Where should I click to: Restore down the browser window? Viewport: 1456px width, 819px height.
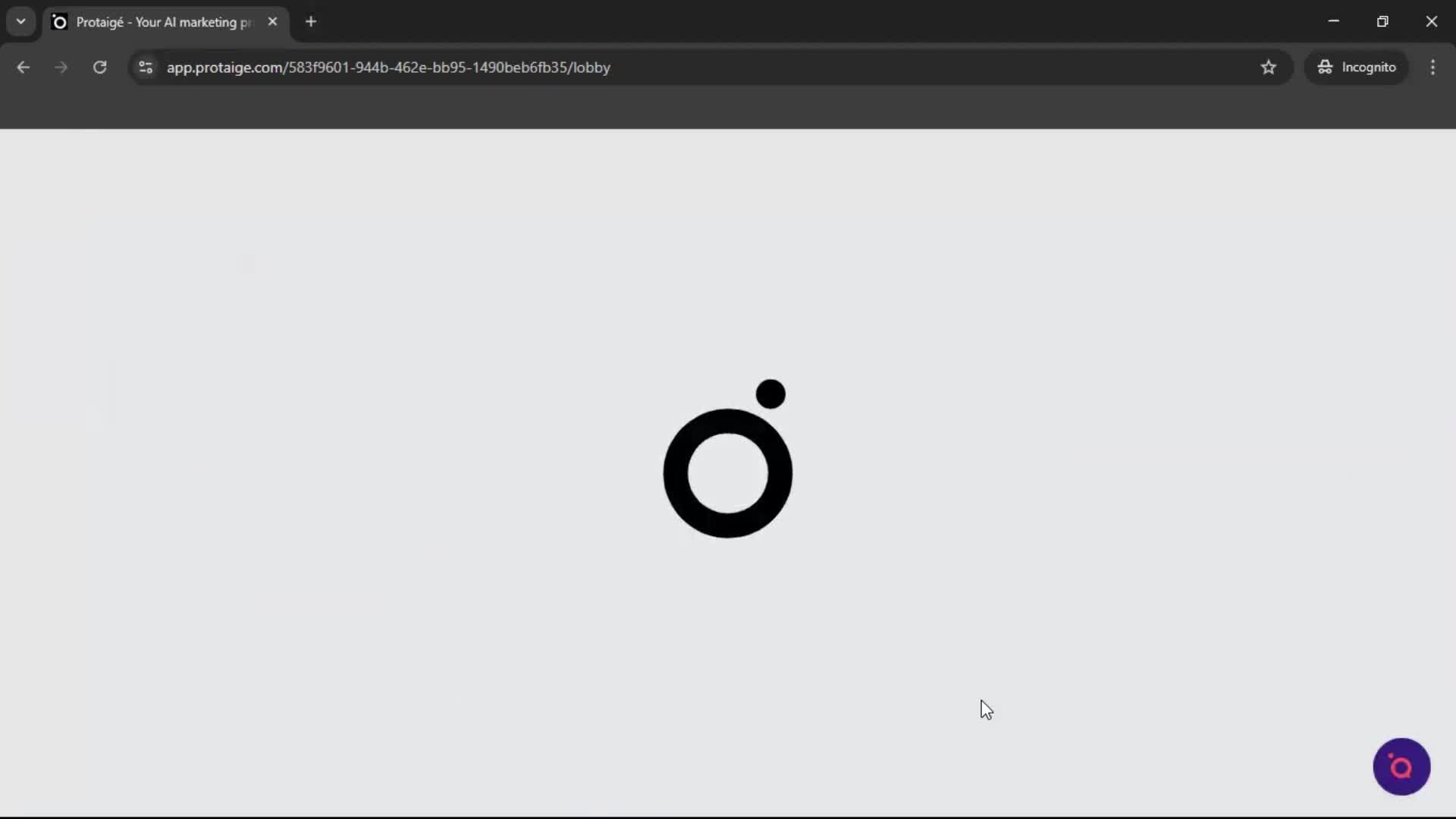click(1382, 21)
